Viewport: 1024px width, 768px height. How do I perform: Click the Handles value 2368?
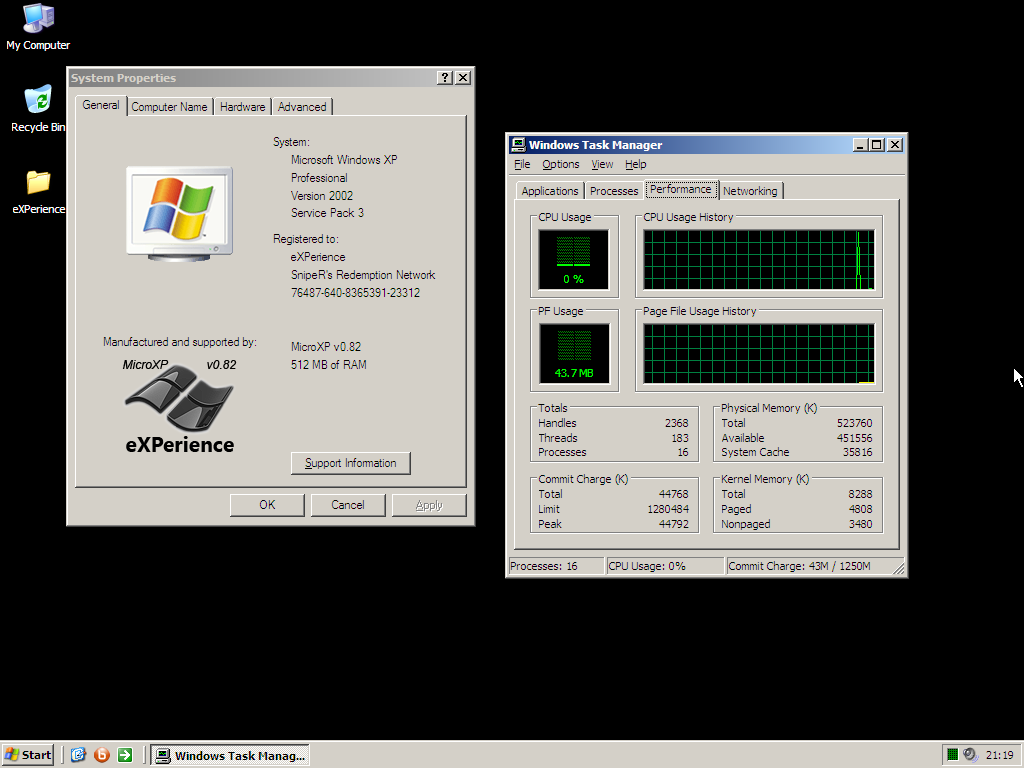677,423
